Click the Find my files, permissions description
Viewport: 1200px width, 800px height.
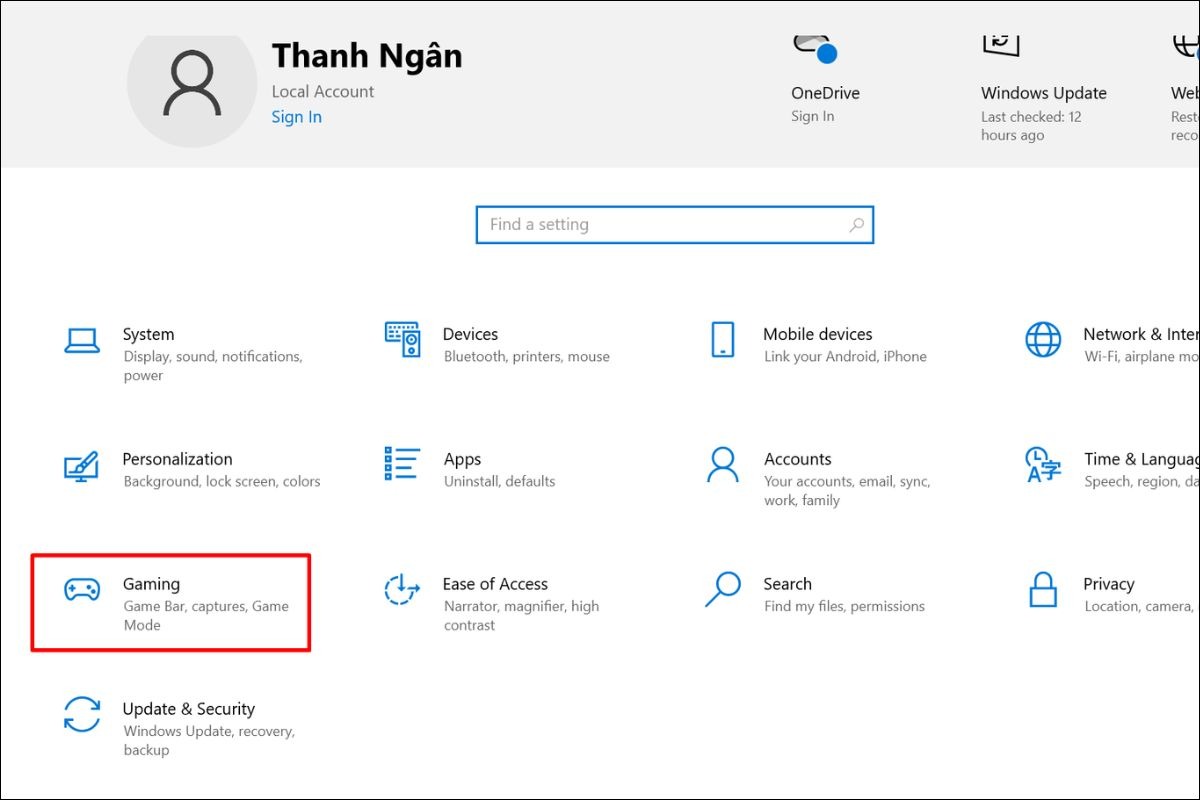845,607
